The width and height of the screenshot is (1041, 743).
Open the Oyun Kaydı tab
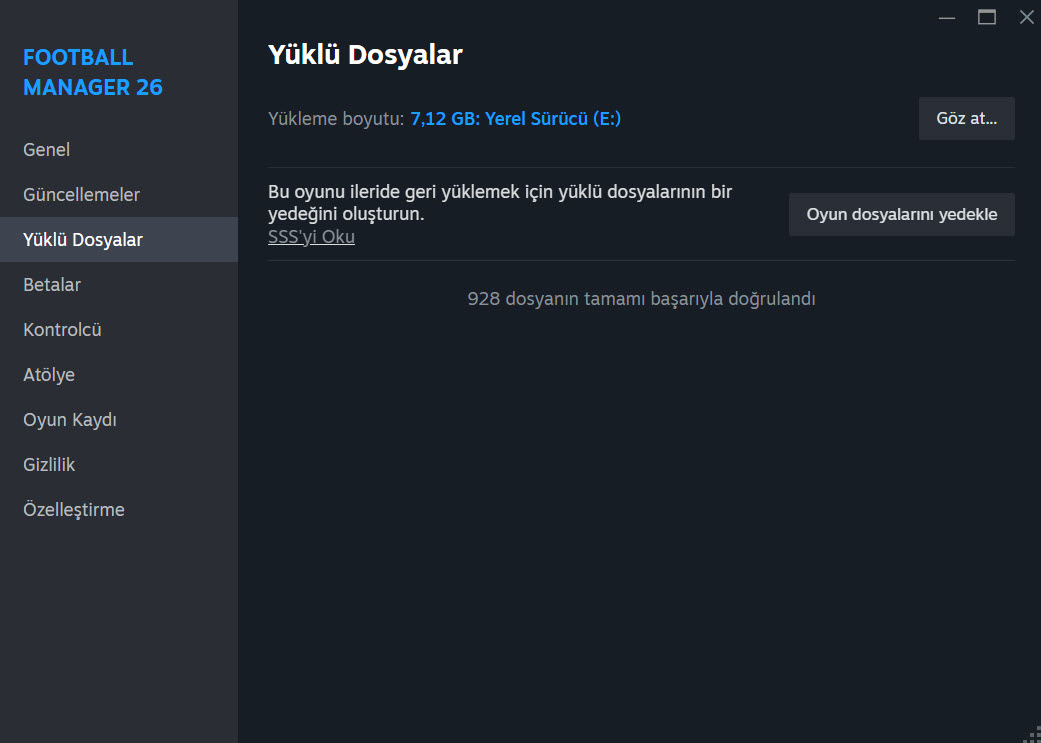[70, 420]
